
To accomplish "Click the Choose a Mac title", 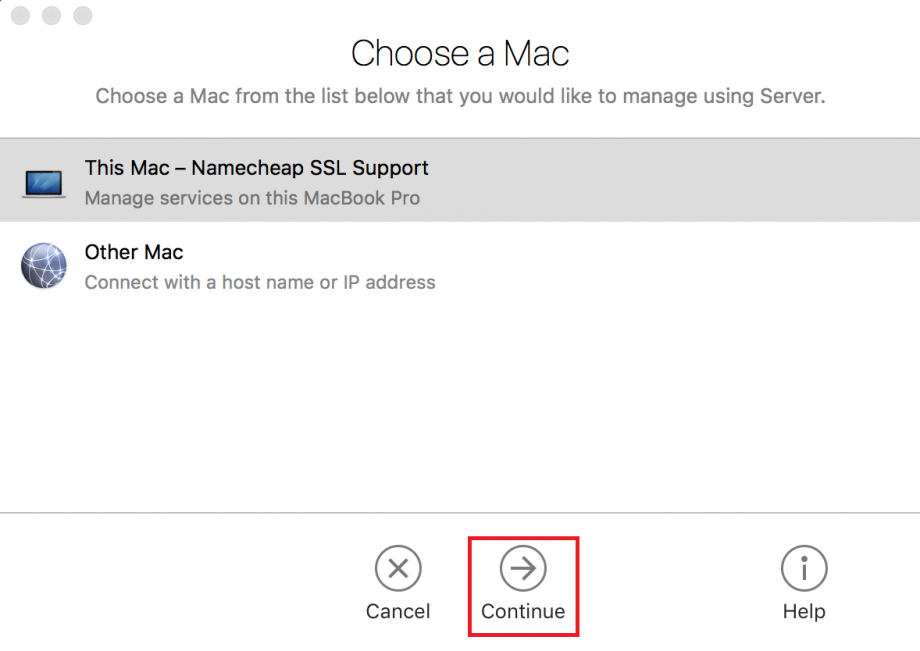I will coord(460,54).
